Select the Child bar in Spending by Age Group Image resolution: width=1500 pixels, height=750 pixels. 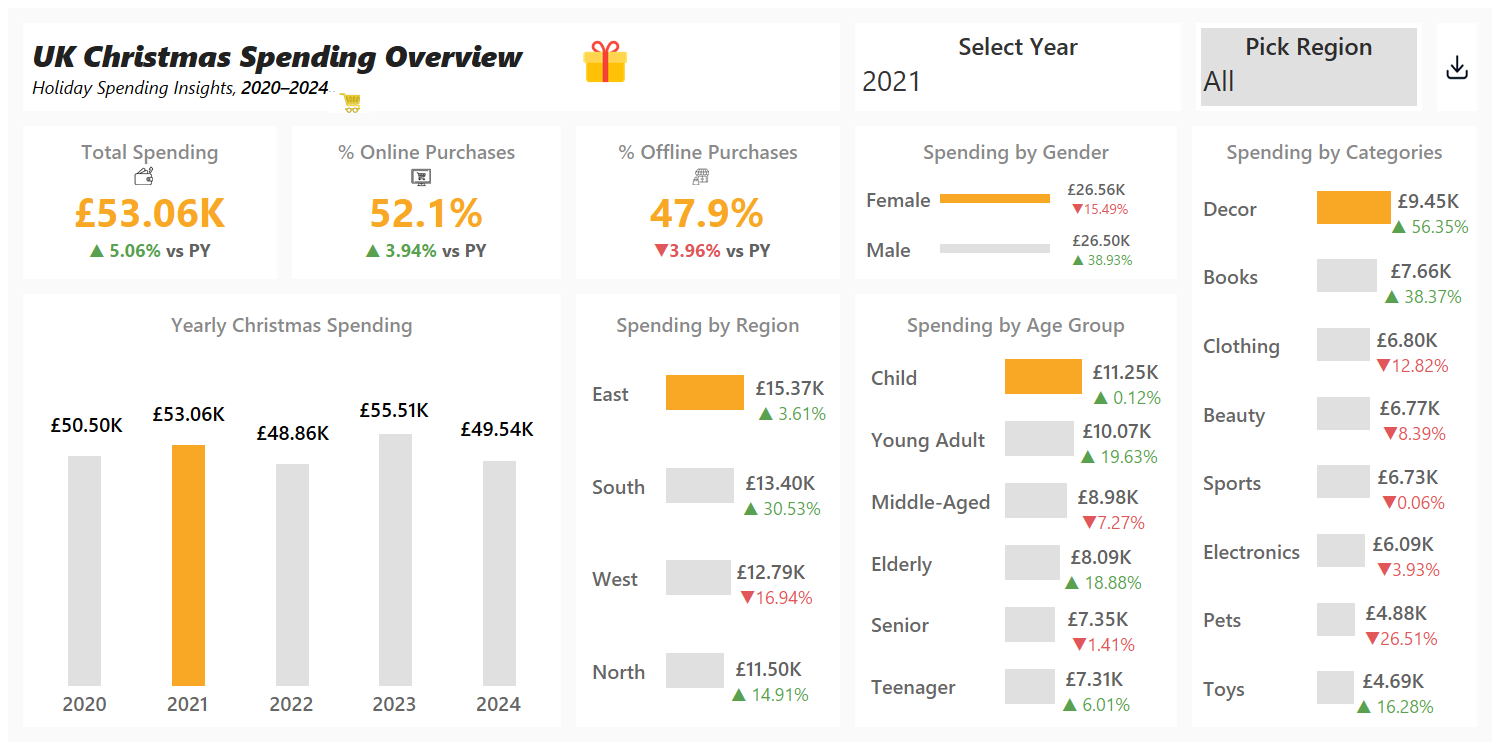[x=1041, y=377]
